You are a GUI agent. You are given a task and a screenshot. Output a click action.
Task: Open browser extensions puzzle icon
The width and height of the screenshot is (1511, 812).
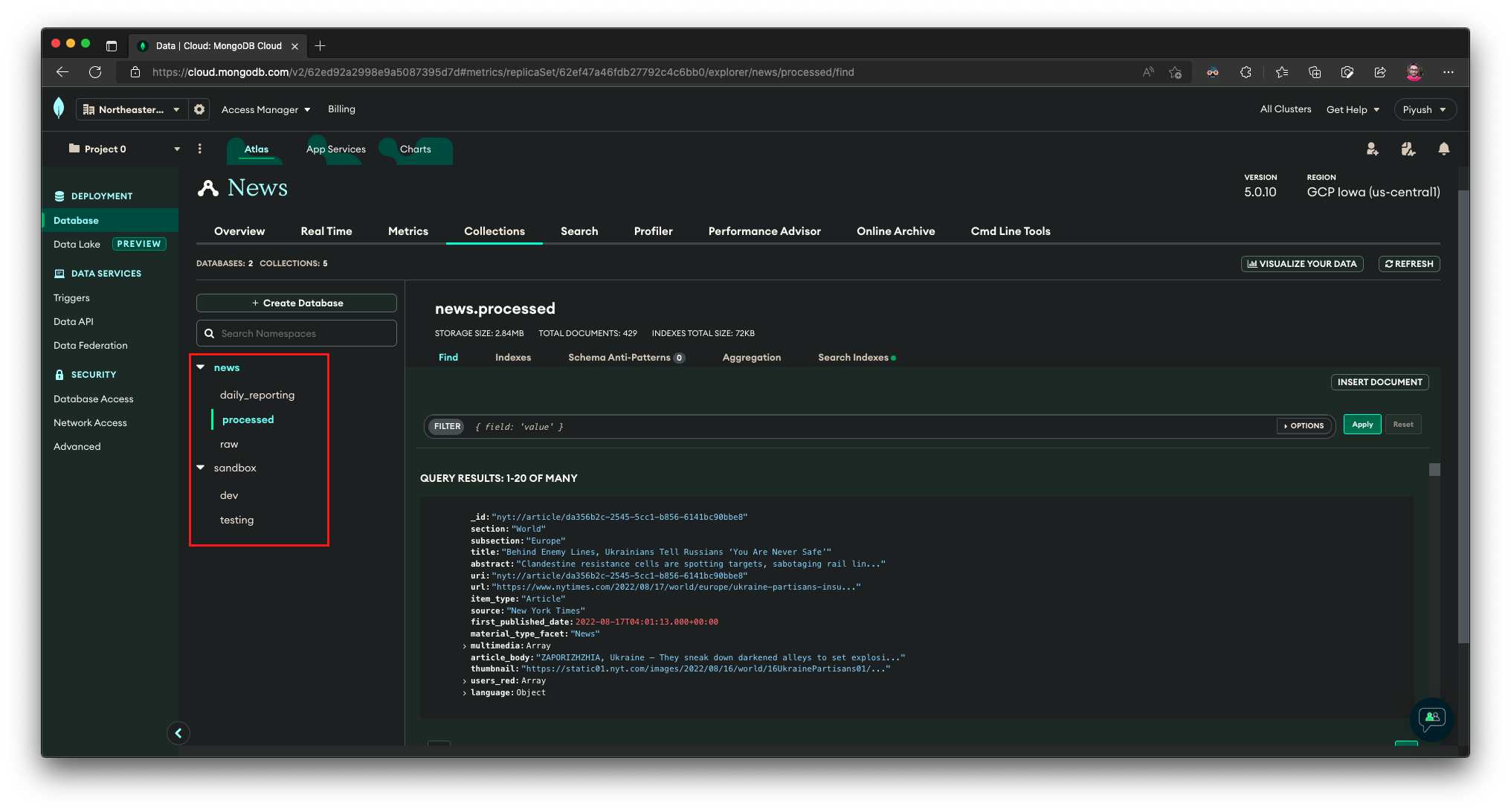click(1246, 72)
